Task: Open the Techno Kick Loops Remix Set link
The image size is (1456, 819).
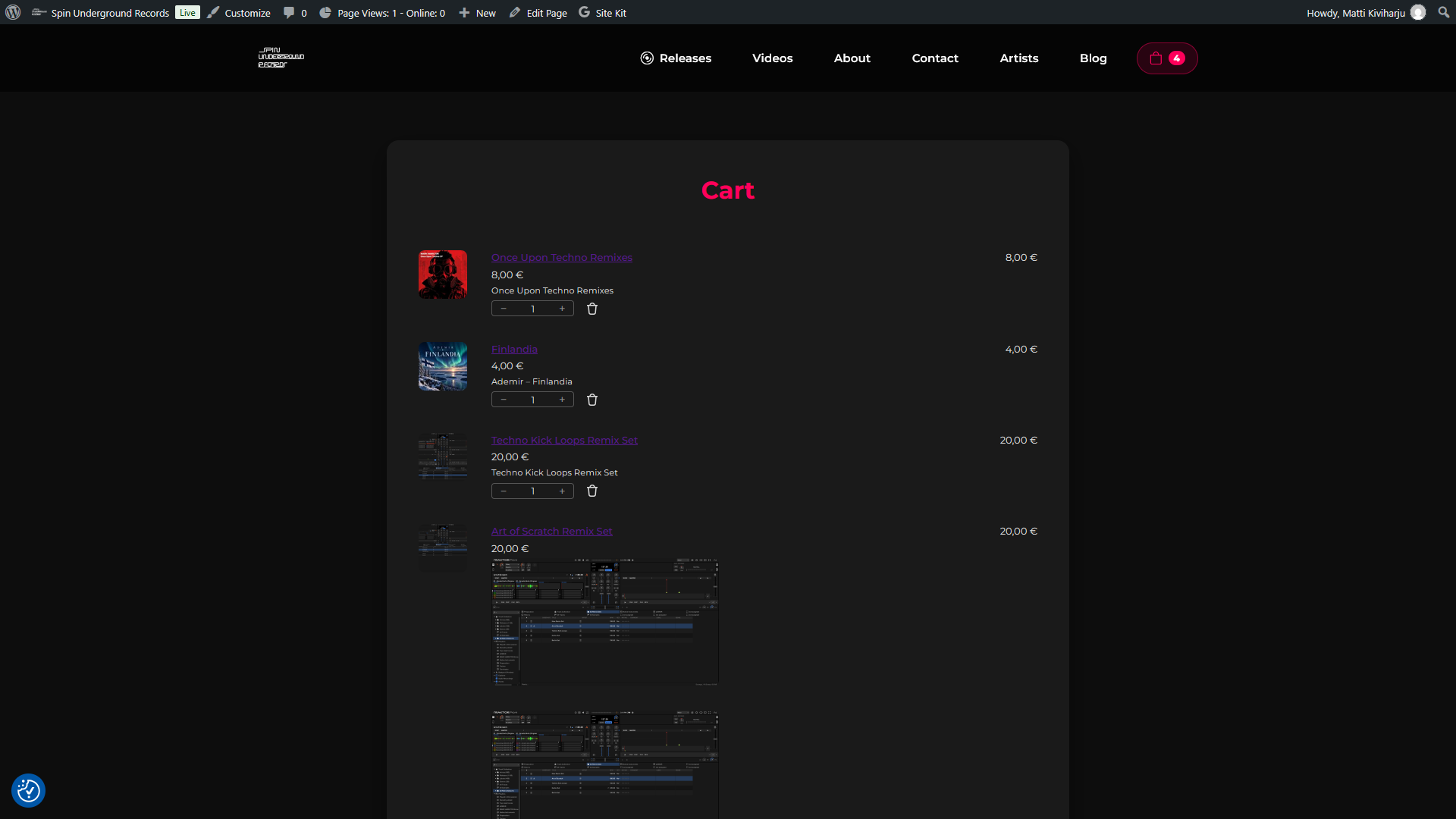Action: pyautogui.click(x=564, y=441)
